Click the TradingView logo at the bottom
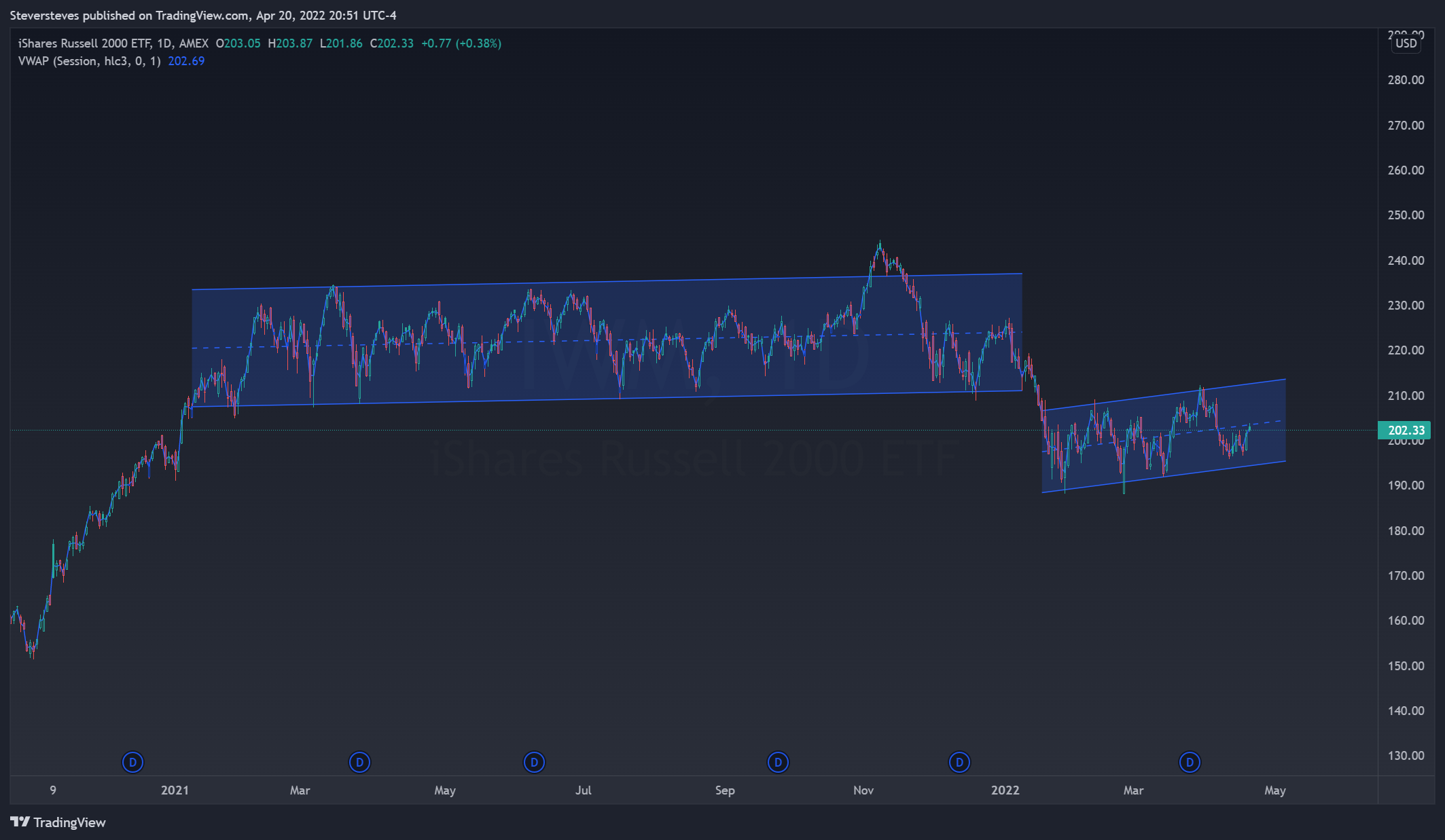The height and width of the screenshot is (840, 1445). pos(58,822)
